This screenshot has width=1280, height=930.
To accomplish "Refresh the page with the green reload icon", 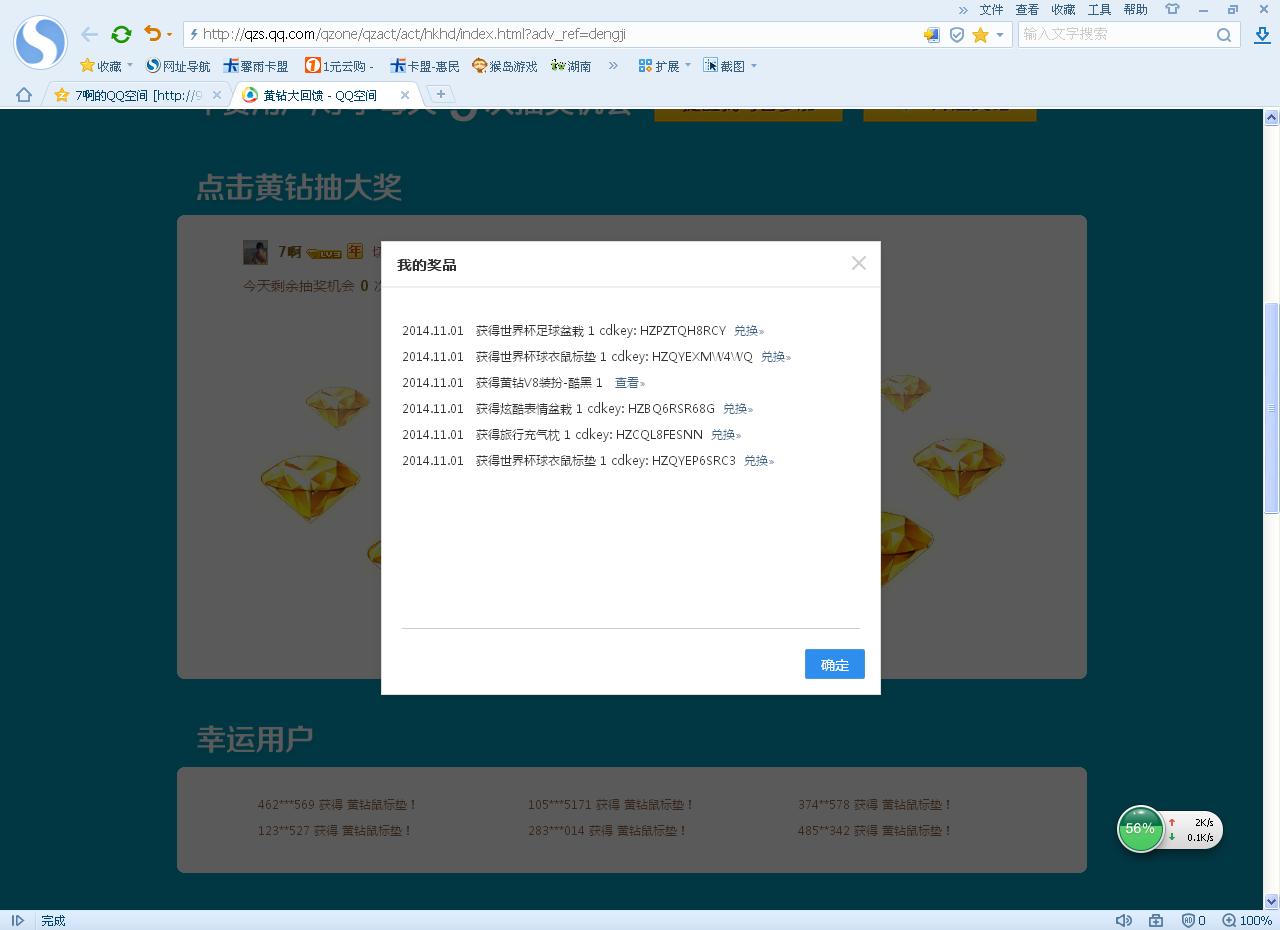I will click(x=121, y=34).
